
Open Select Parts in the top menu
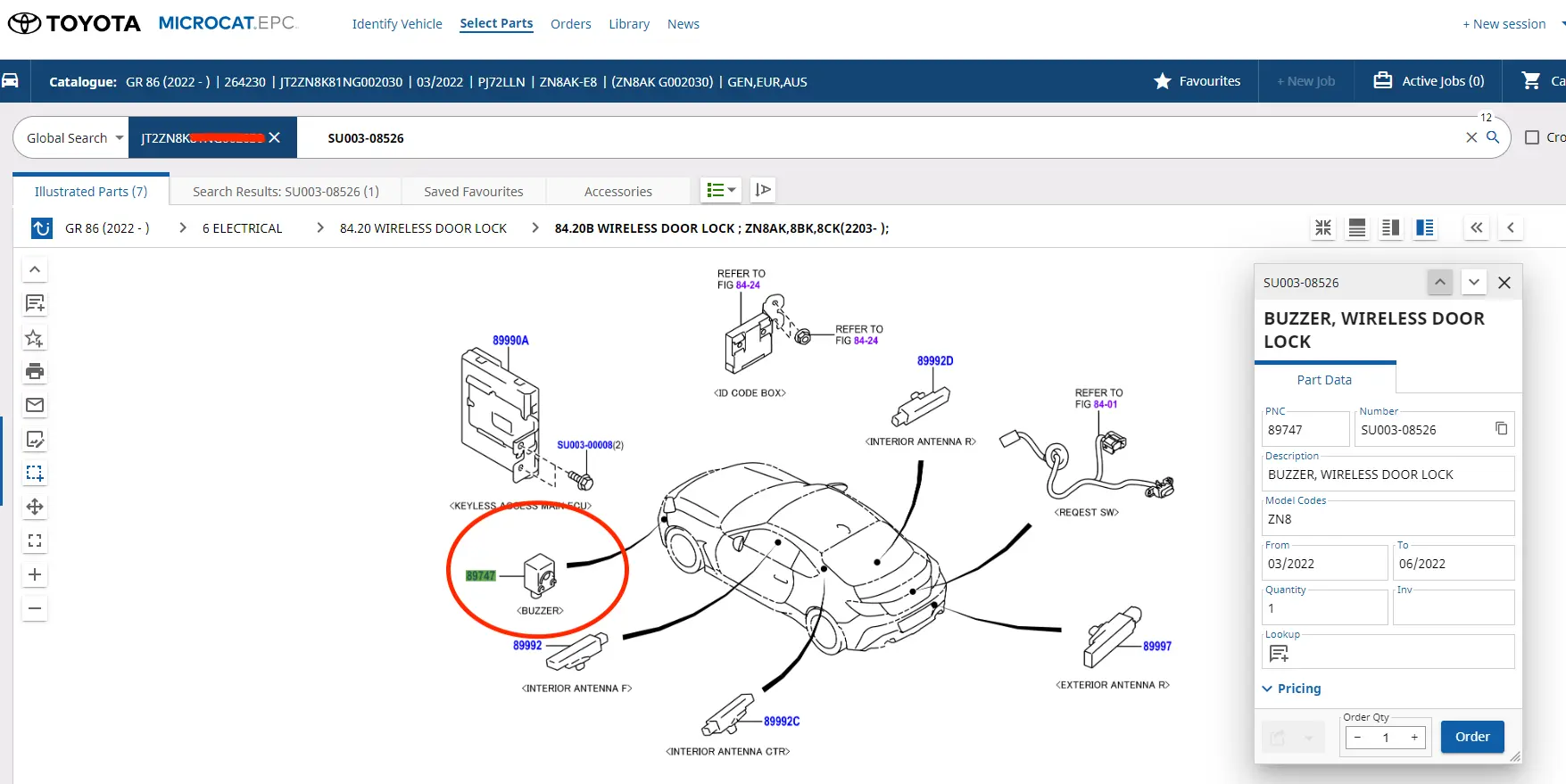496,23
